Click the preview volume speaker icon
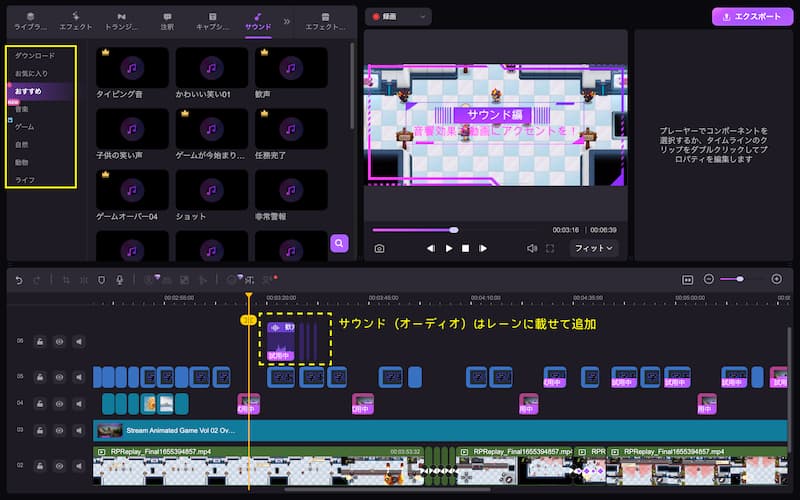The height and width of the screenshot is (500, 800). point(532,248)
